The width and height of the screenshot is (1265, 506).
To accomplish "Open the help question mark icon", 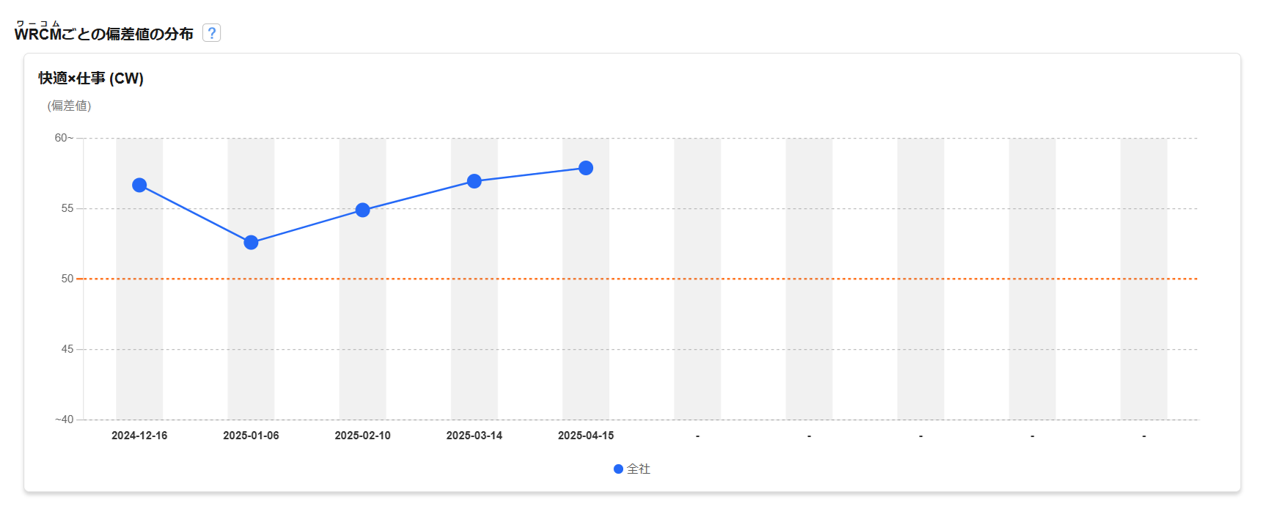I will (211, 33).
